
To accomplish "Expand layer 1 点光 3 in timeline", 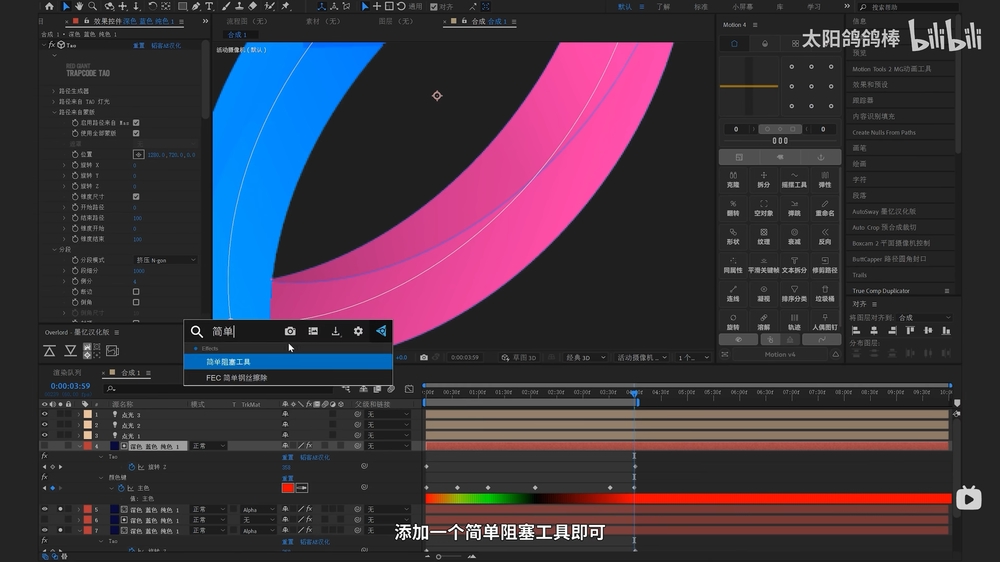I will pyautogui.click(x=79, y=414).
